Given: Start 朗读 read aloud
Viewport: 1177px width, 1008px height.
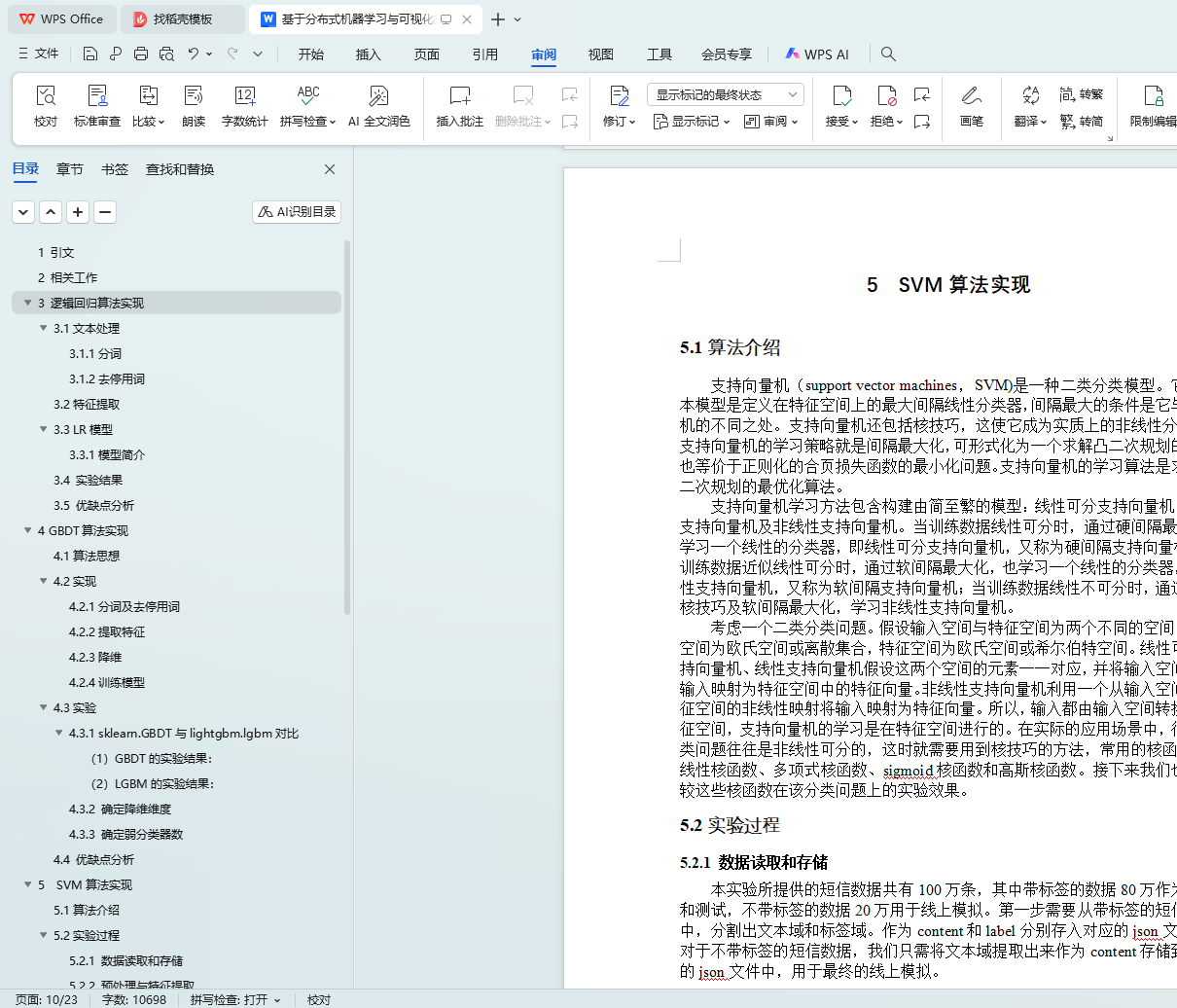Looking at the screenshot, I should point(194,105).
